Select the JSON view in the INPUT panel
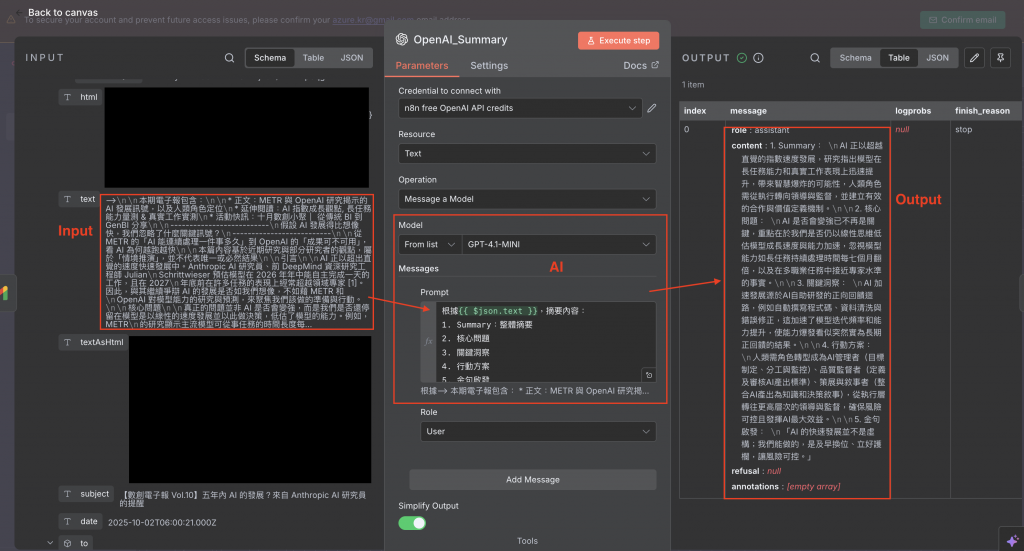1024x551 pixels. [x=352, y=58]
